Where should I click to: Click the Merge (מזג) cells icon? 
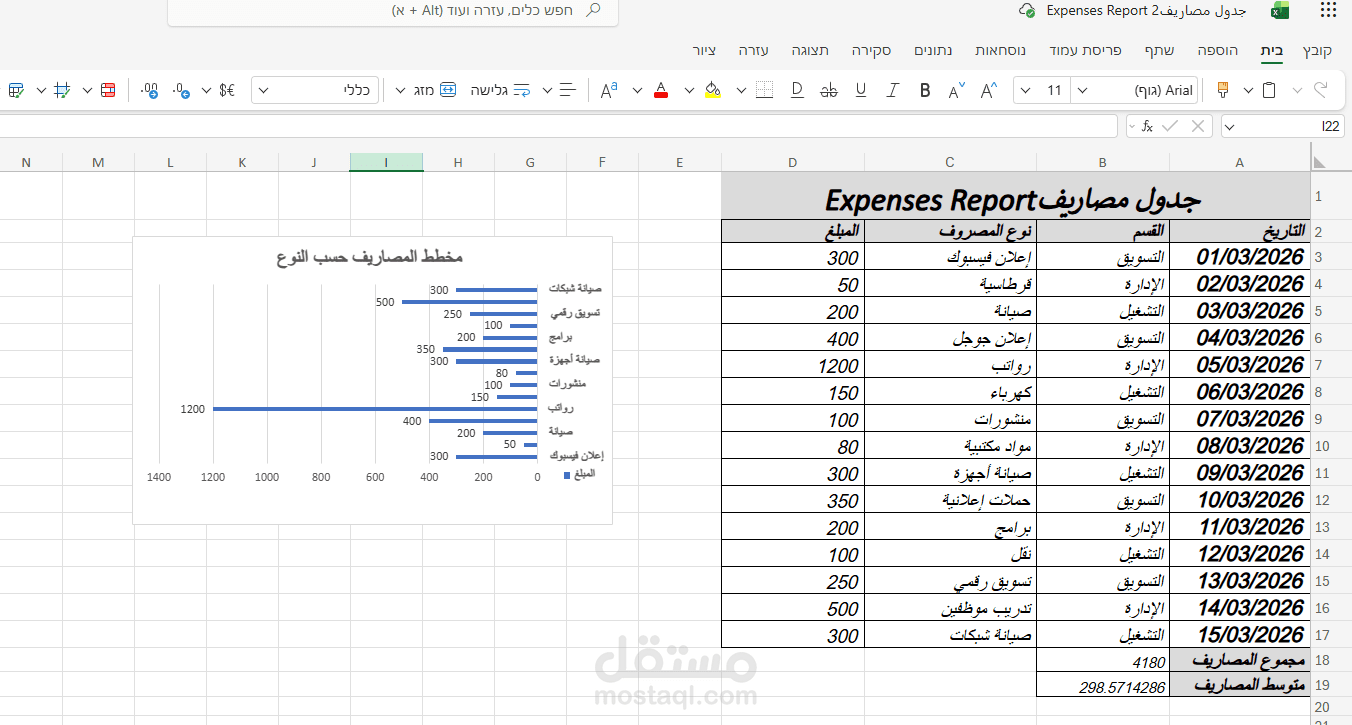point(448,90)
